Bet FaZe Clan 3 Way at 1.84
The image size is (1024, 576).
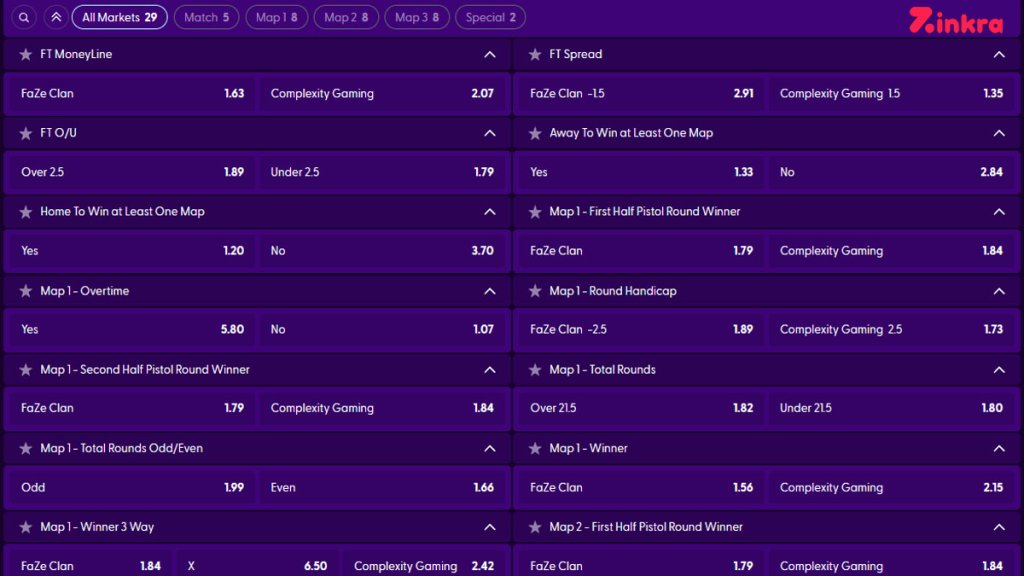click(89, 563)
